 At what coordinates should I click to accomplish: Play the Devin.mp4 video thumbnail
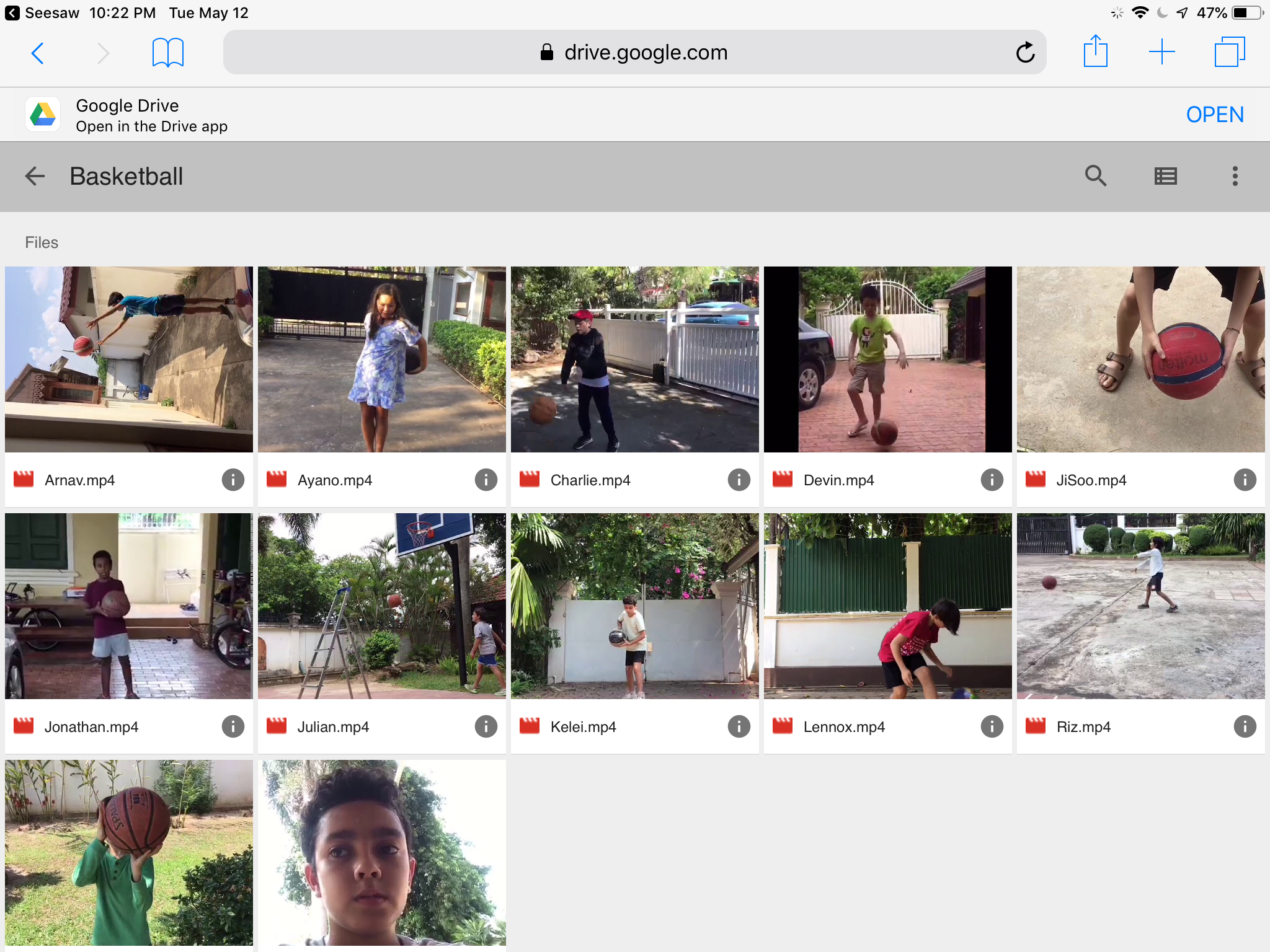(x=888, y=359)
